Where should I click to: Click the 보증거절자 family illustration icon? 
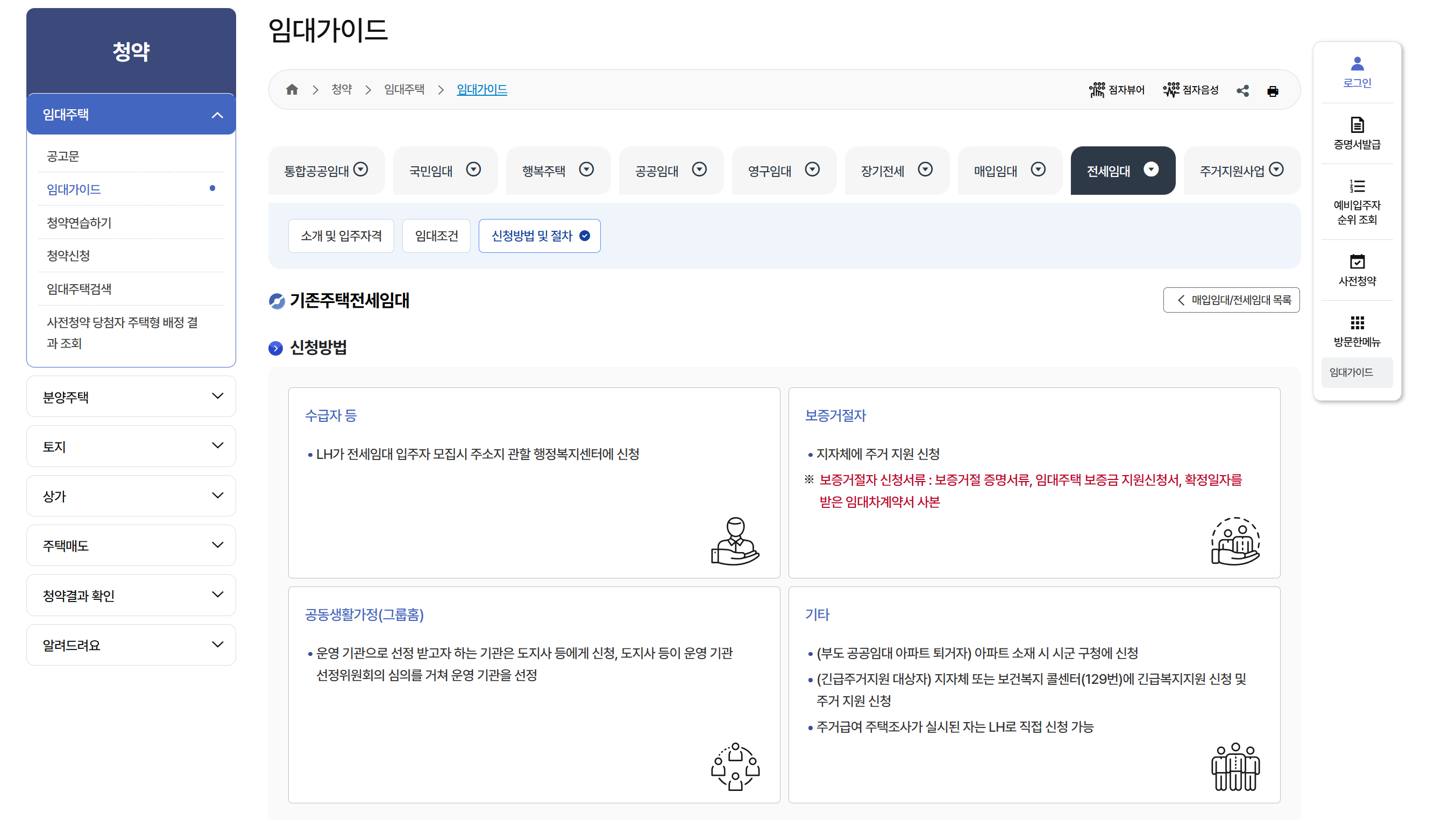1235,541
